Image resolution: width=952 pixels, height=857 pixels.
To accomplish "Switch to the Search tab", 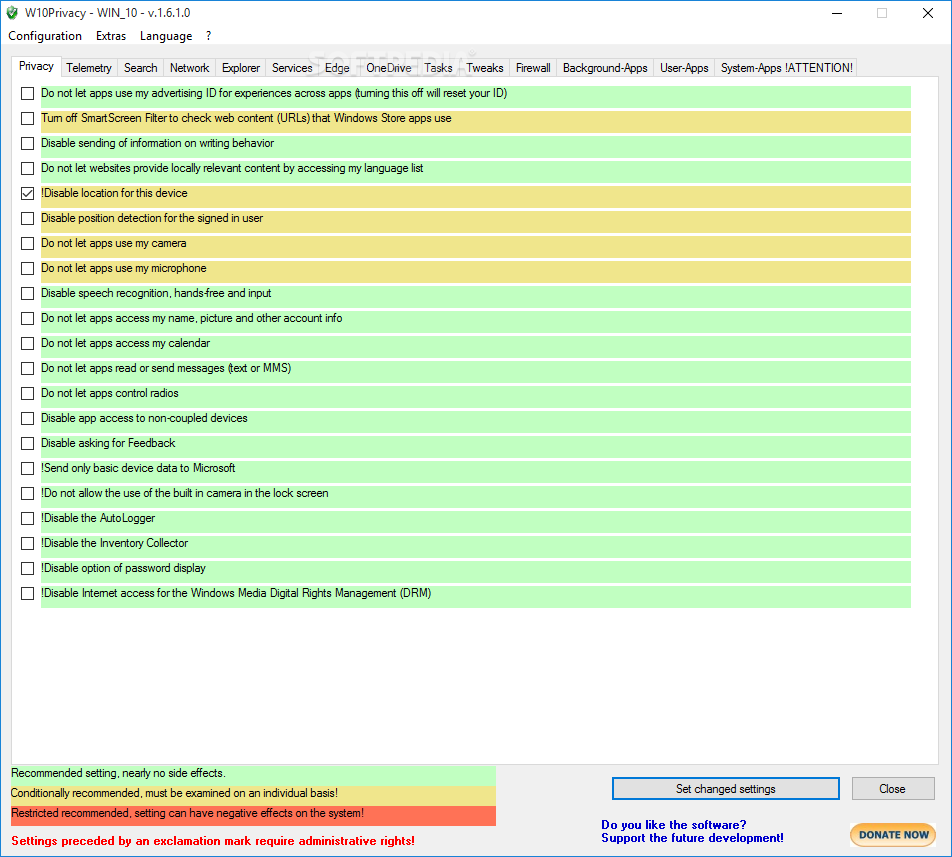I will (x=140, y=68).
